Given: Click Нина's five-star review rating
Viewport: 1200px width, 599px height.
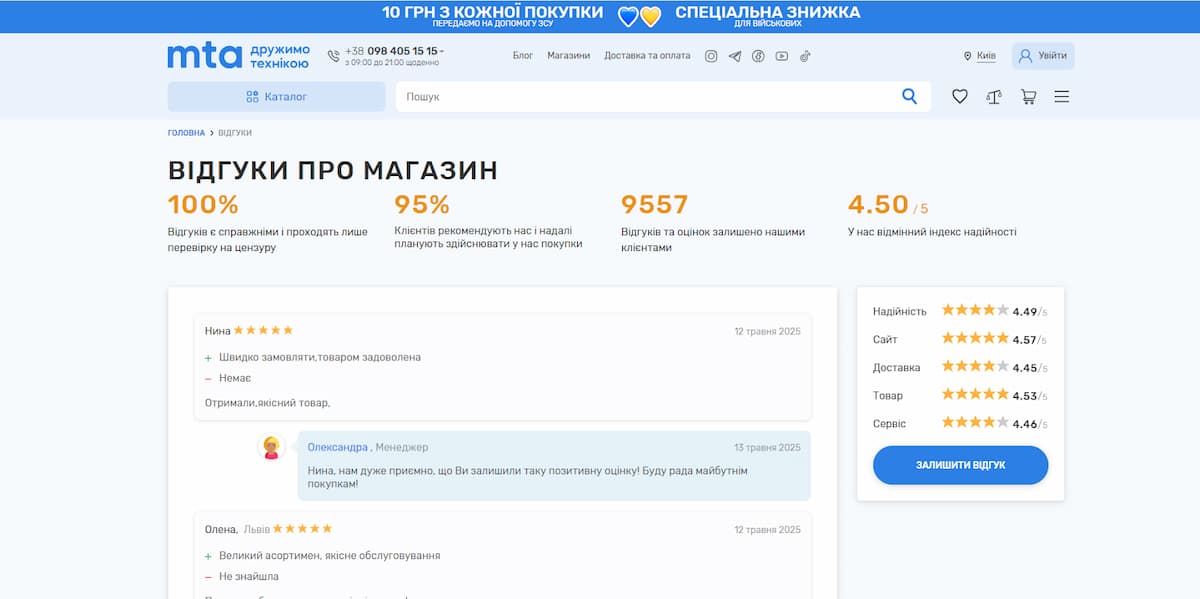Looking at the screenshot, I should coord(263,330).
